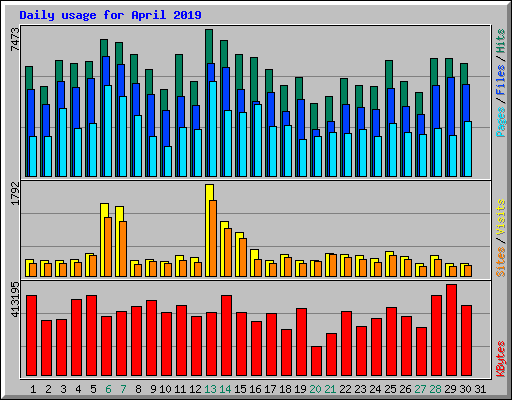
Task: Click day 9 on the x-axis
Action: tap(153, 389)
